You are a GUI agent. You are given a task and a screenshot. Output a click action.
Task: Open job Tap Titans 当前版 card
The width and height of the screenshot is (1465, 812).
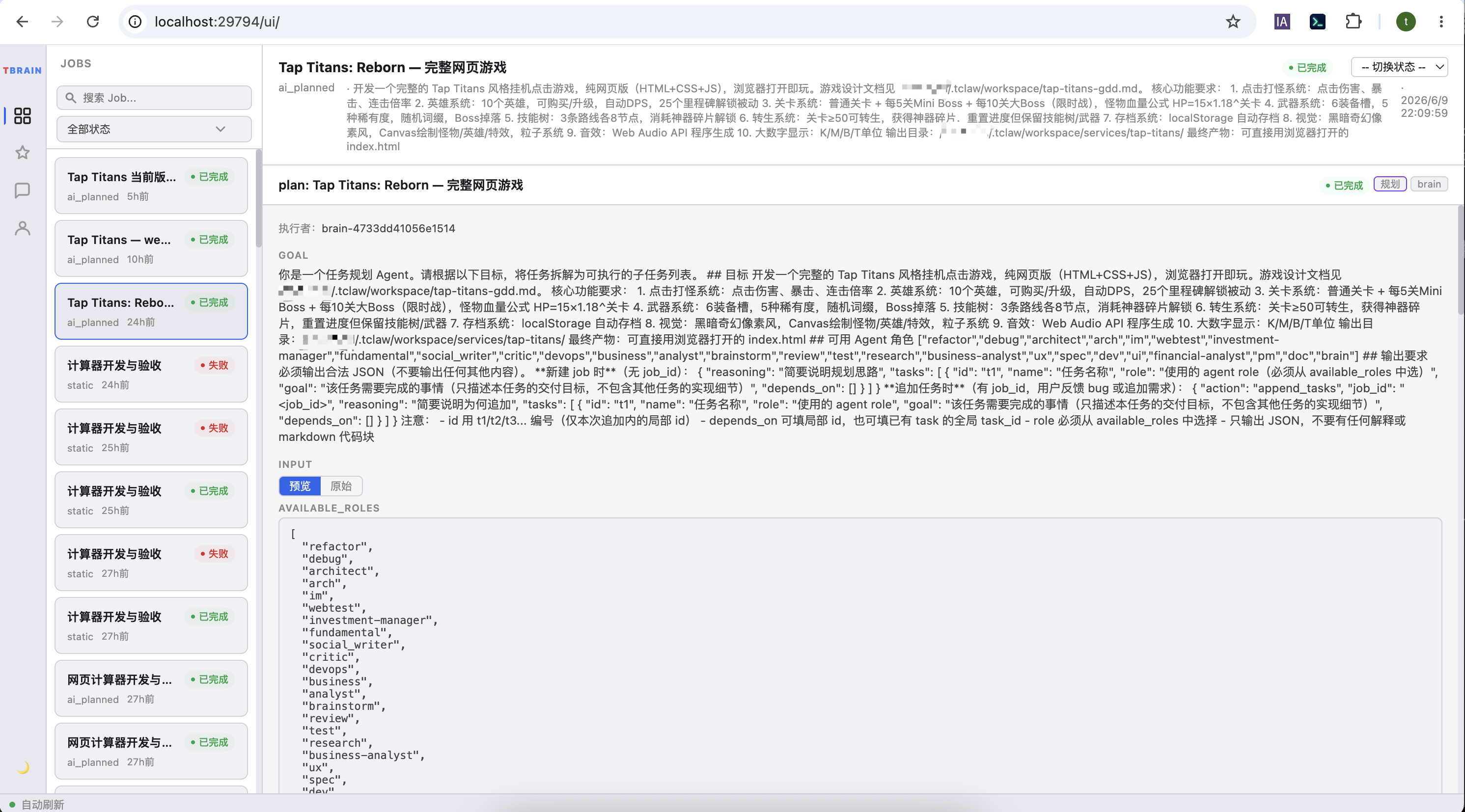(151, 186)
